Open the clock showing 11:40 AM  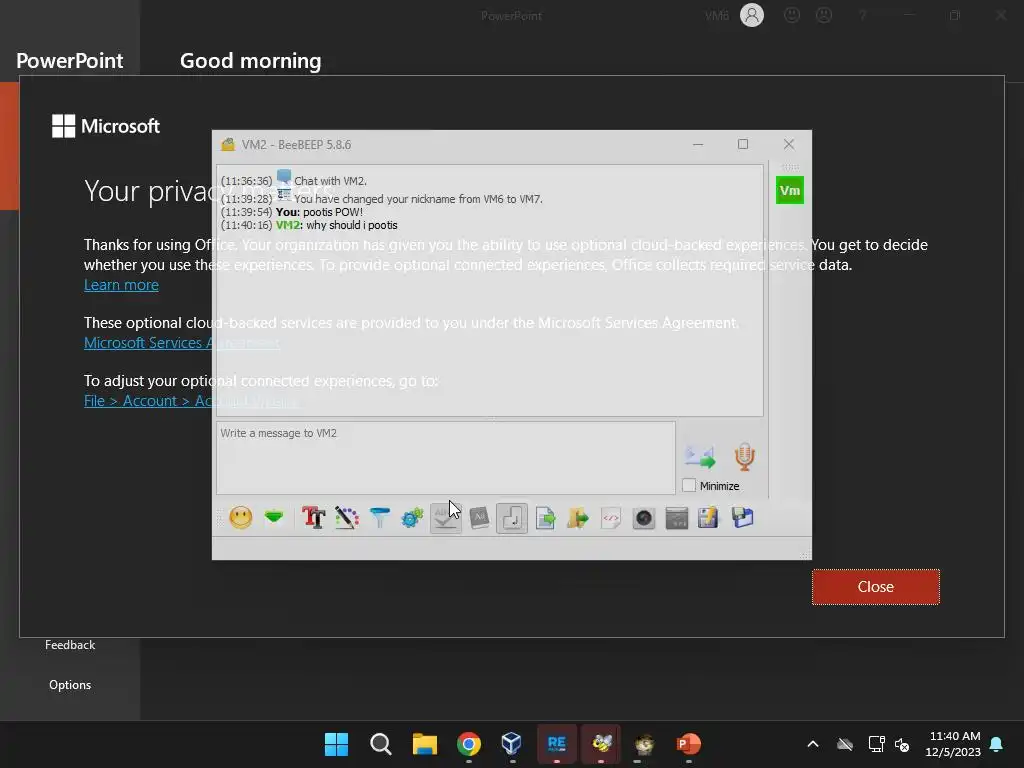[954, 736]
